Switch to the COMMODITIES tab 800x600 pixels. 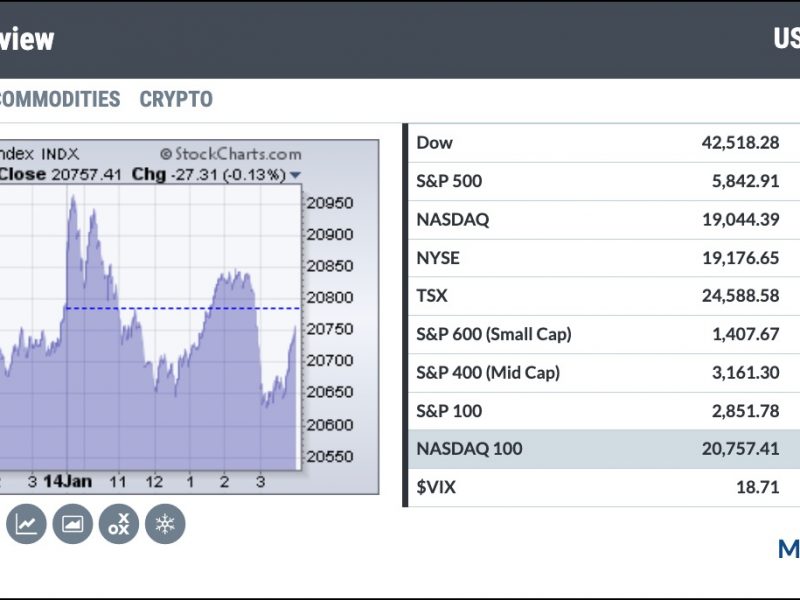[x=60, y=99]
